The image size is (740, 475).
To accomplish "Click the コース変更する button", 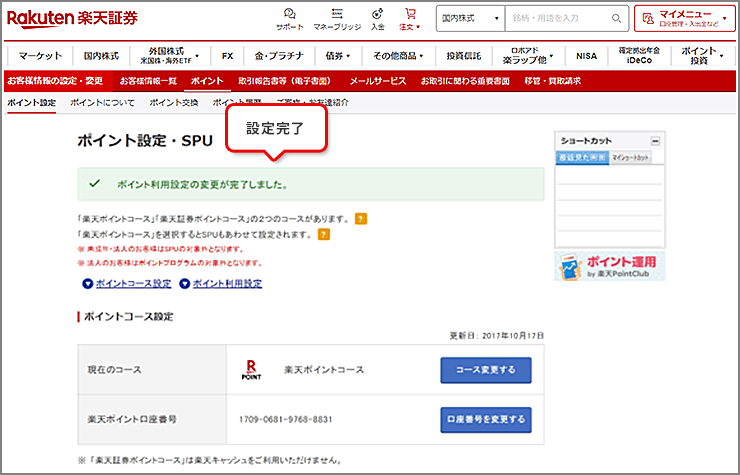I will [486, 370].
